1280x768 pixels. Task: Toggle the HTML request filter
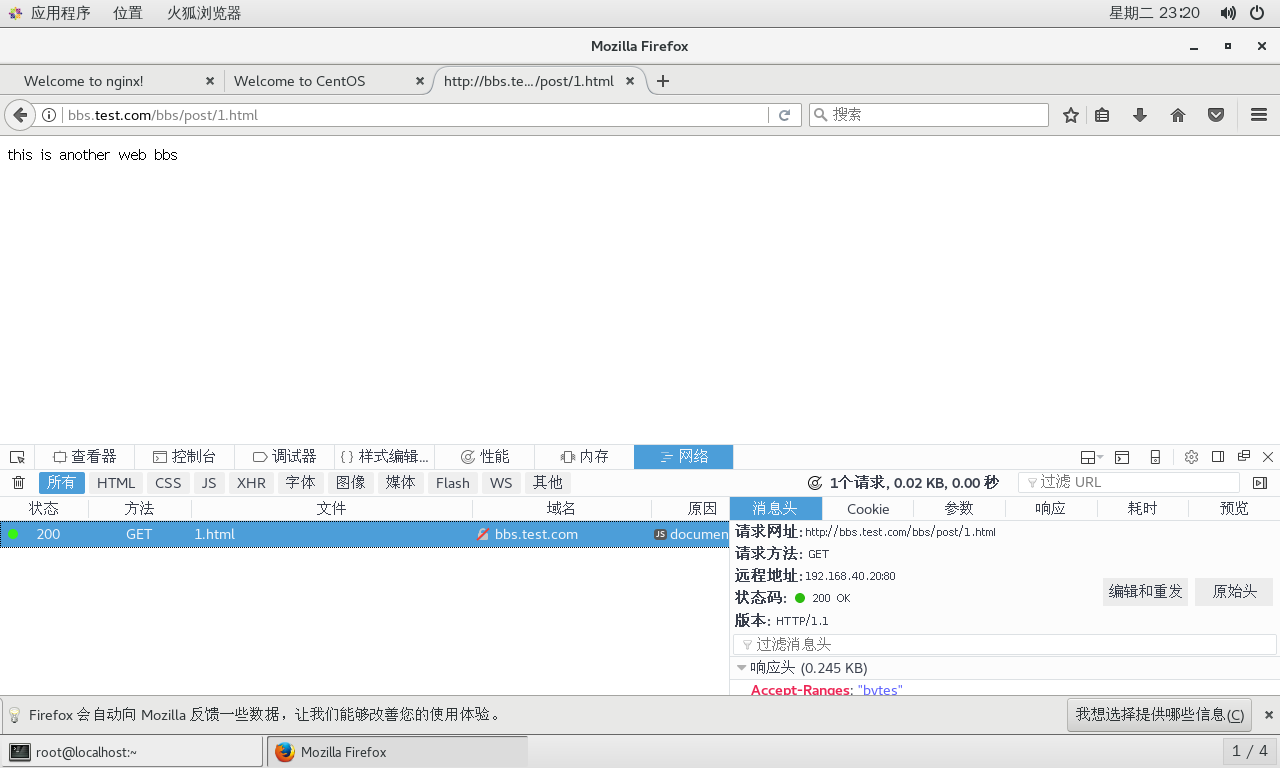(x=116, y=483)
